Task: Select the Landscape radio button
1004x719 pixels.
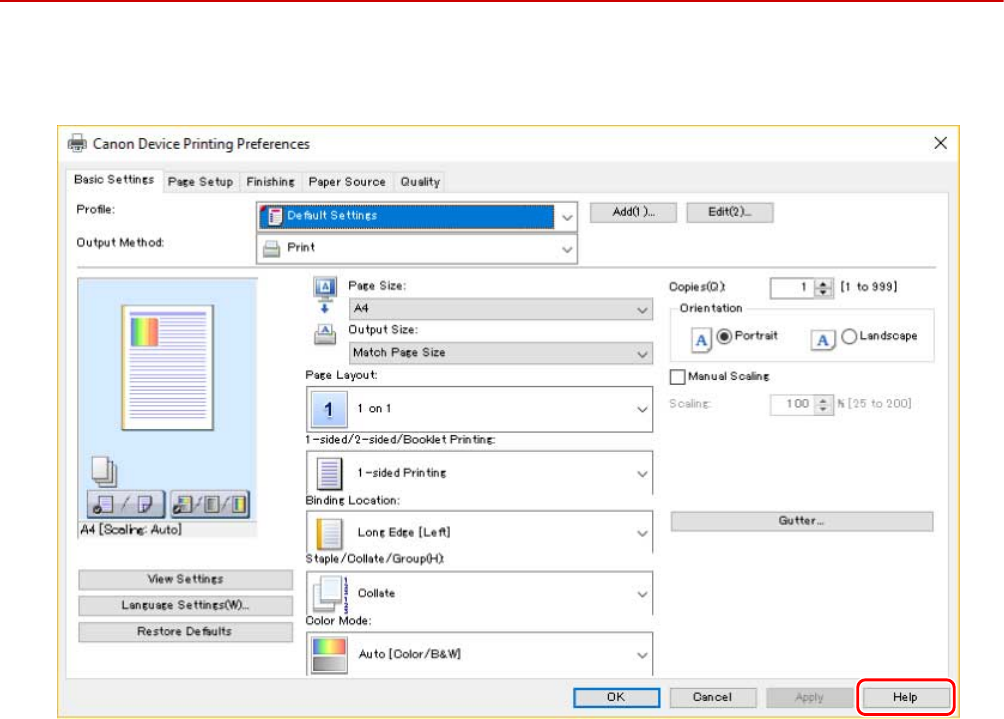Action: click(849, 336)
